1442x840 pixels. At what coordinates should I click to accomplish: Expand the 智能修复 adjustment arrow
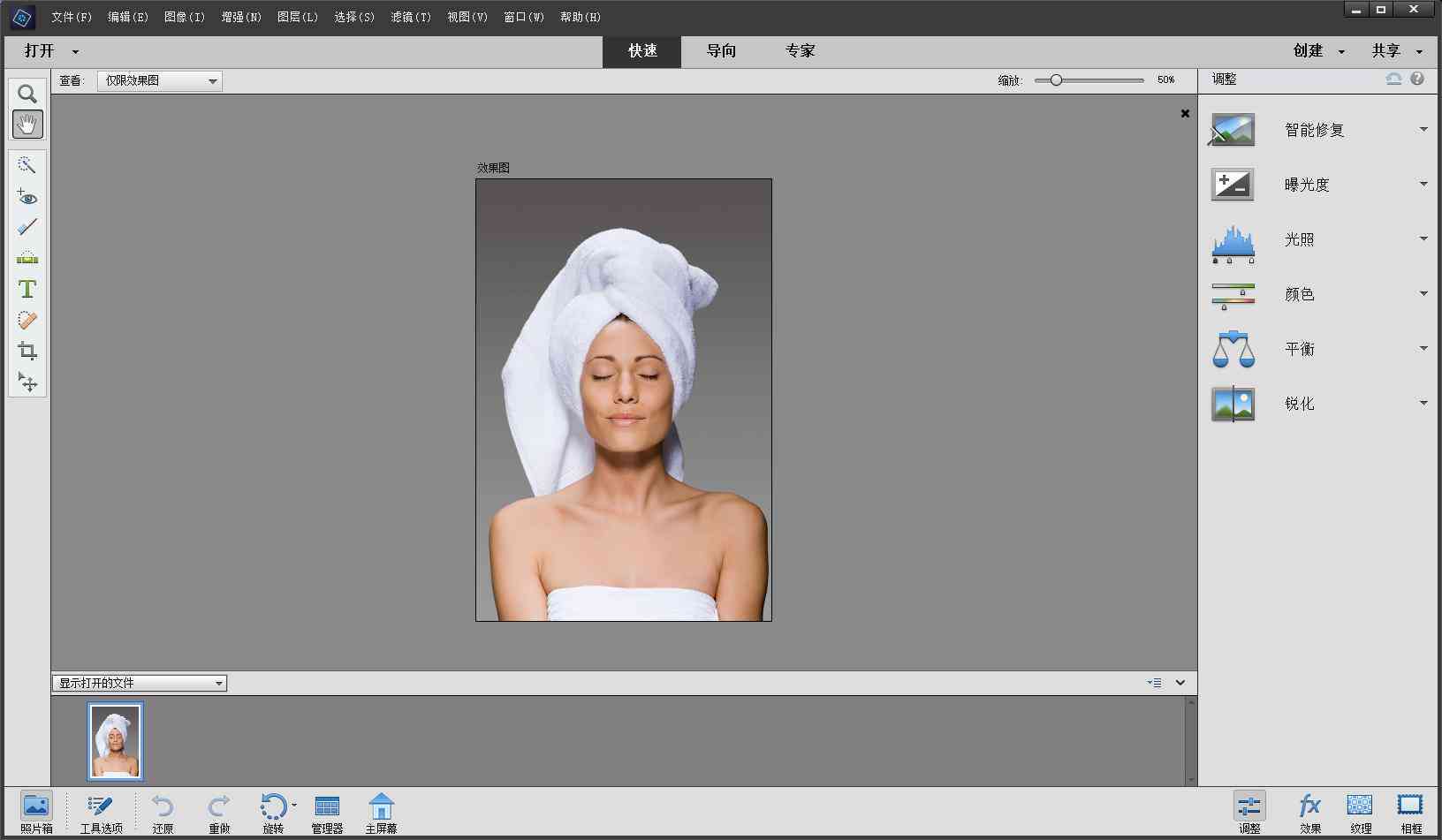1423,130
